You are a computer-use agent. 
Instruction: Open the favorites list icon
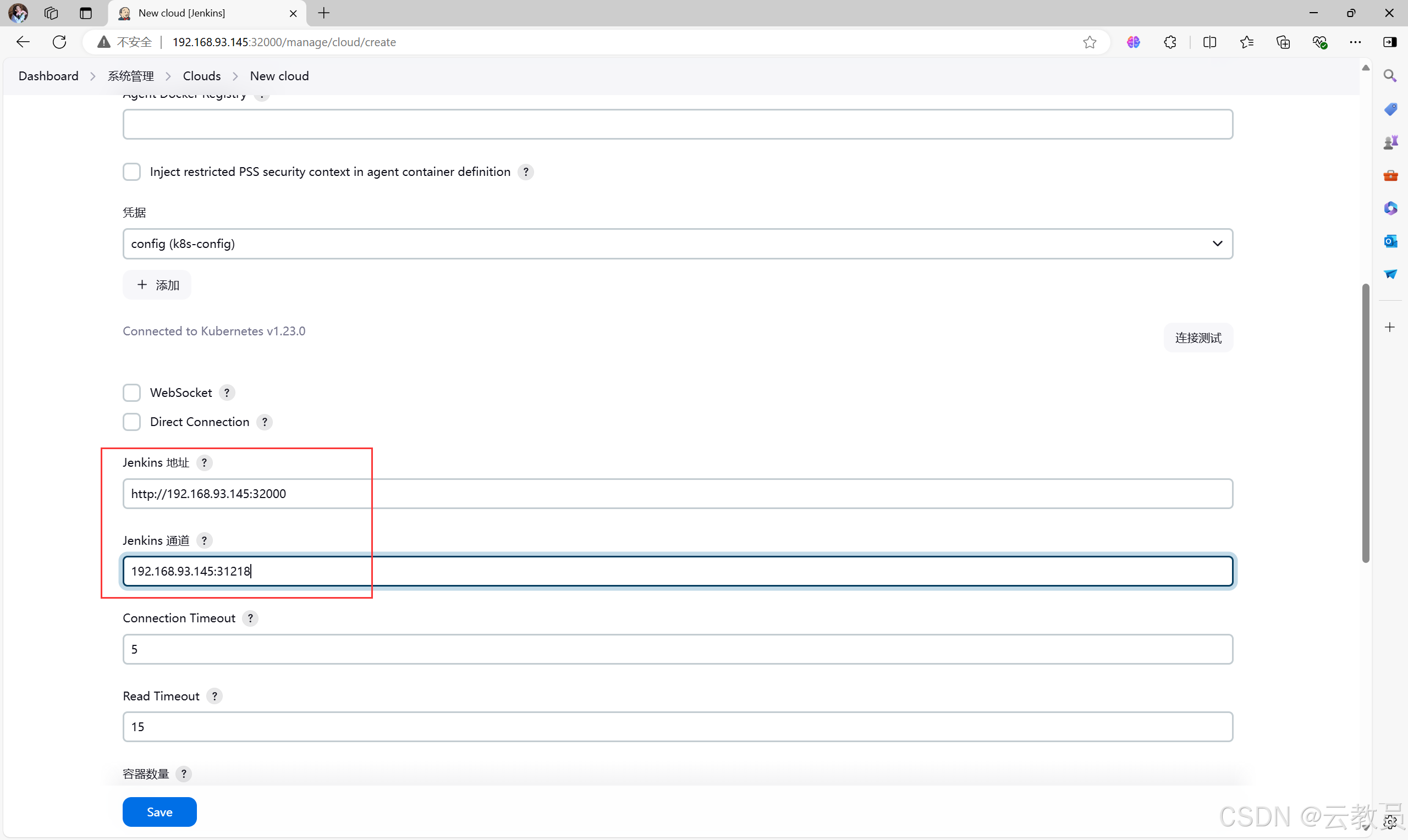click(1247, 42)
